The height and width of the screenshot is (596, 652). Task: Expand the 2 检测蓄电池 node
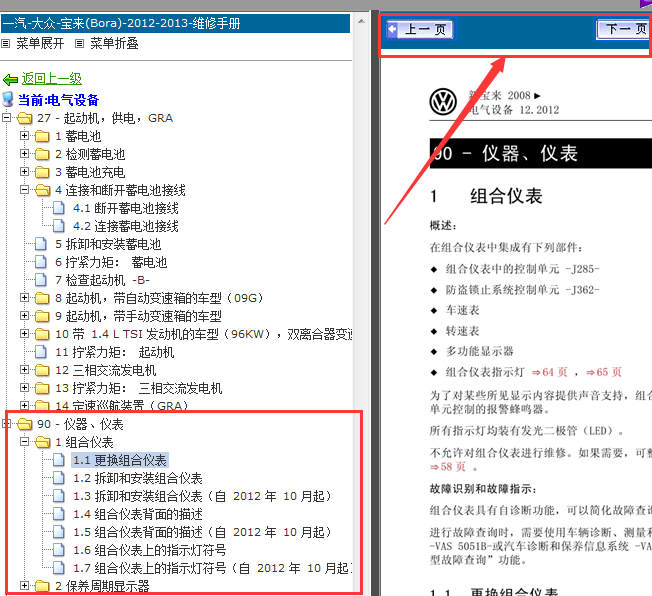pyautogui.click(x=25, y=154)
